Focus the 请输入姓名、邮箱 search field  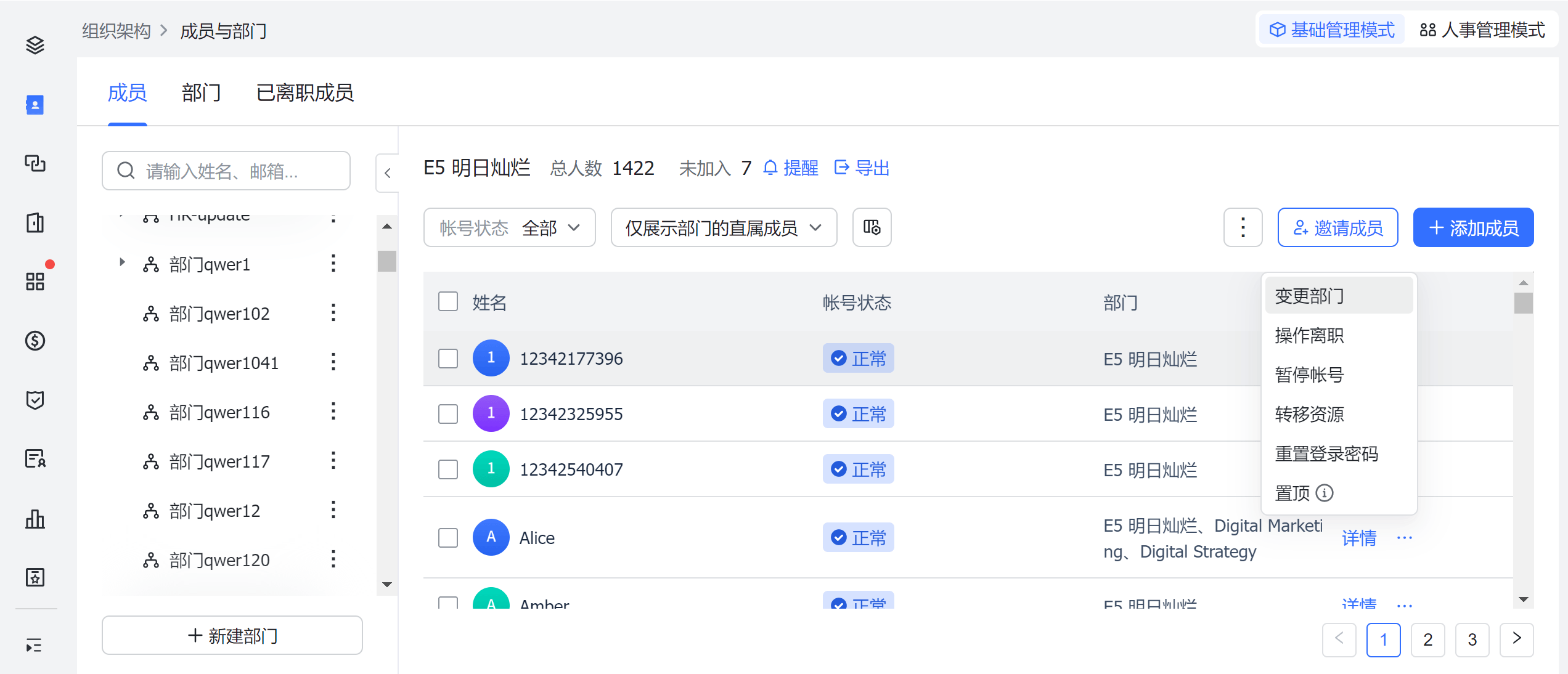coord(226,171)
